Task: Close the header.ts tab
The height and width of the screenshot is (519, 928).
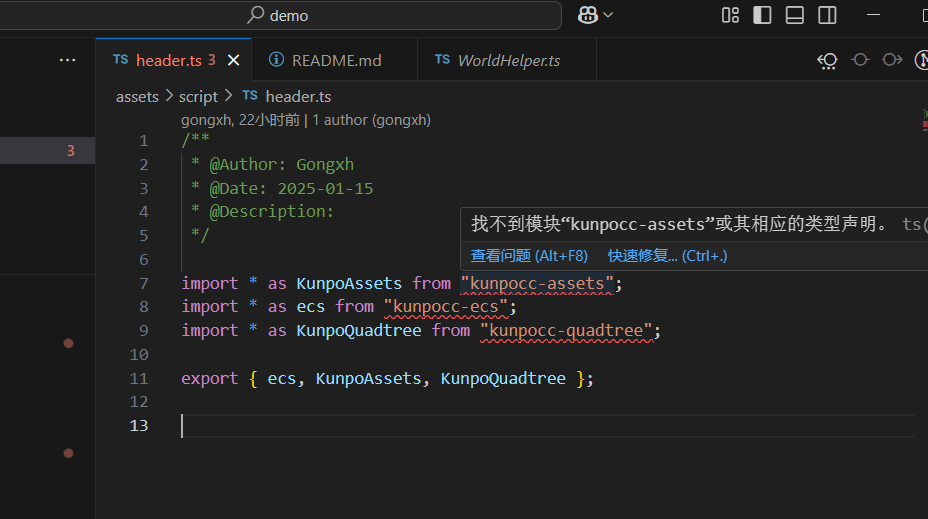Action: click(x=234, y=60)
